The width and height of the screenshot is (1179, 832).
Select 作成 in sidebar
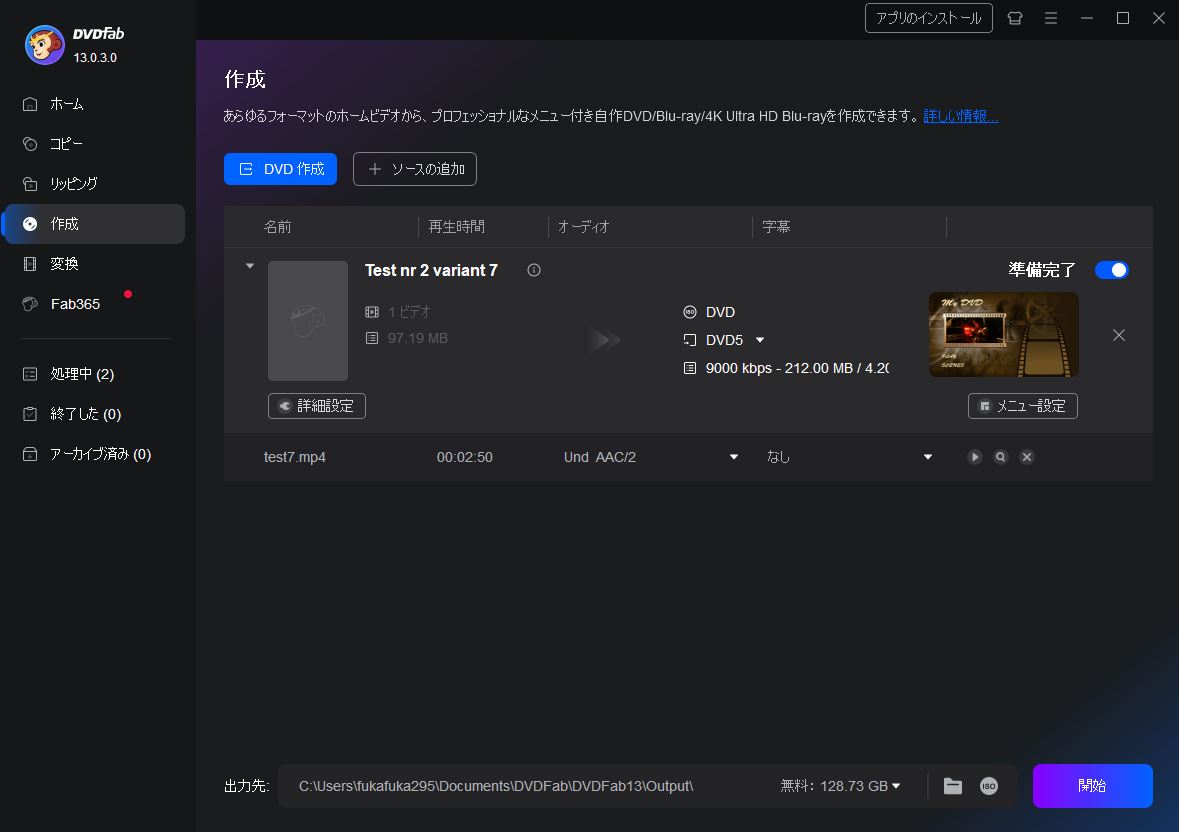point(95,224)
